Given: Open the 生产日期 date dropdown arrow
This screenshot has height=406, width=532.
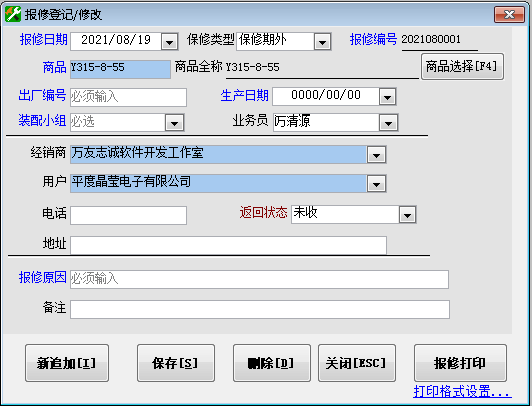Looking at the screenshot, I should coord(387,97).
